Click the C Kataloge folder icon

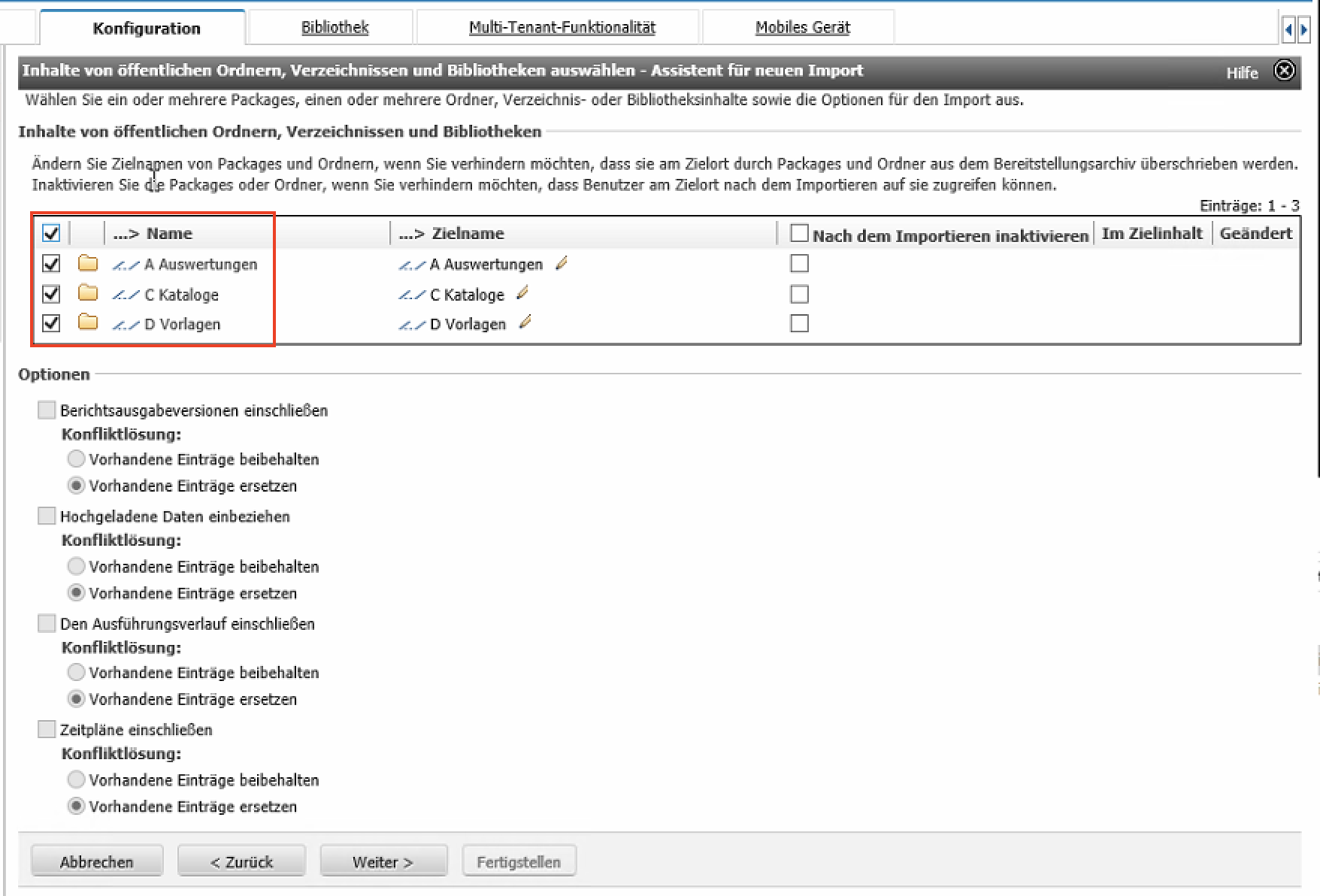(88, 294)
